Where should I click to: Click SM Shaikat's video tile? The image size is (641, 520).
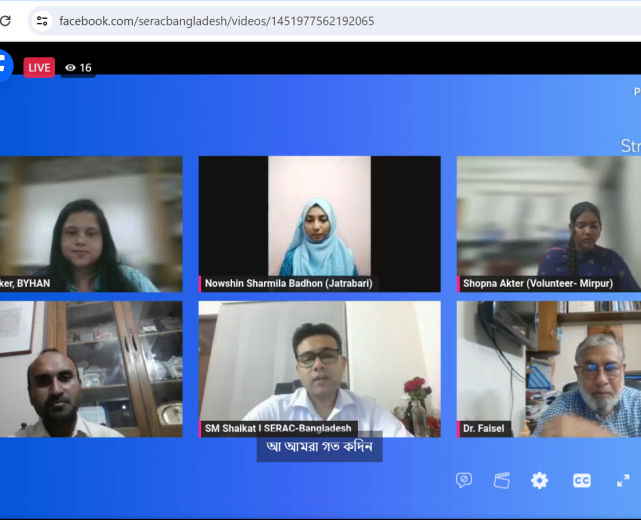[x=320, y=369]
